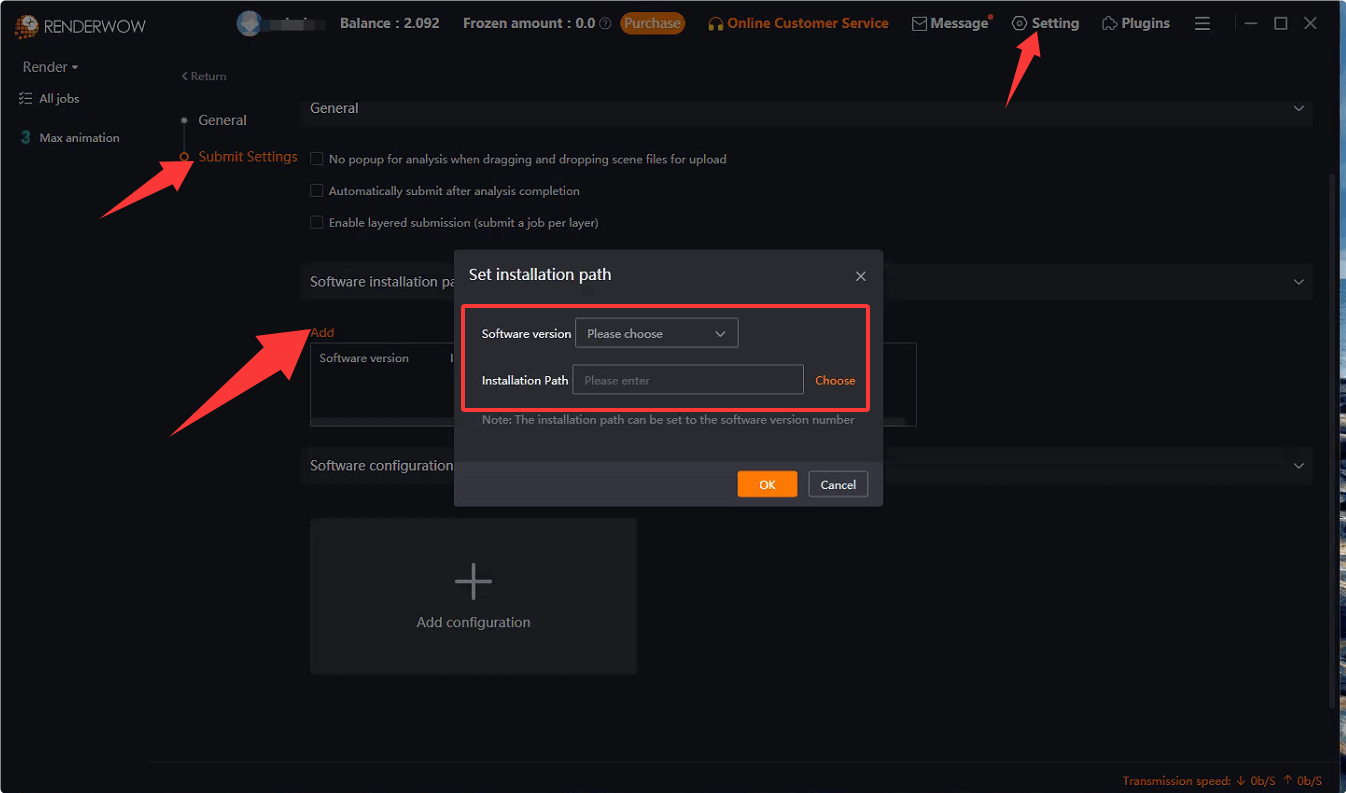The width and height of the screenshot is (1346, 793).
Task: Open Max animation jobs
Action: (x=79, y=137)
